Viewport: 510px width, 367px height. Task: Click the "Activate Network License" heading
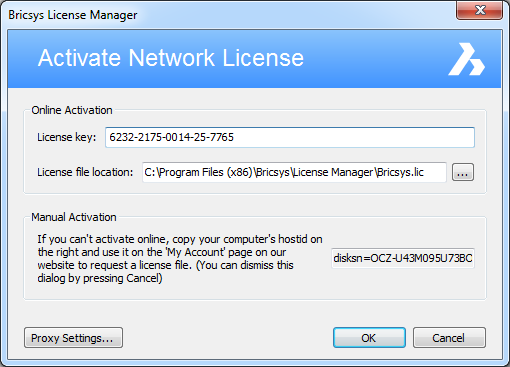tap(171, 58)
